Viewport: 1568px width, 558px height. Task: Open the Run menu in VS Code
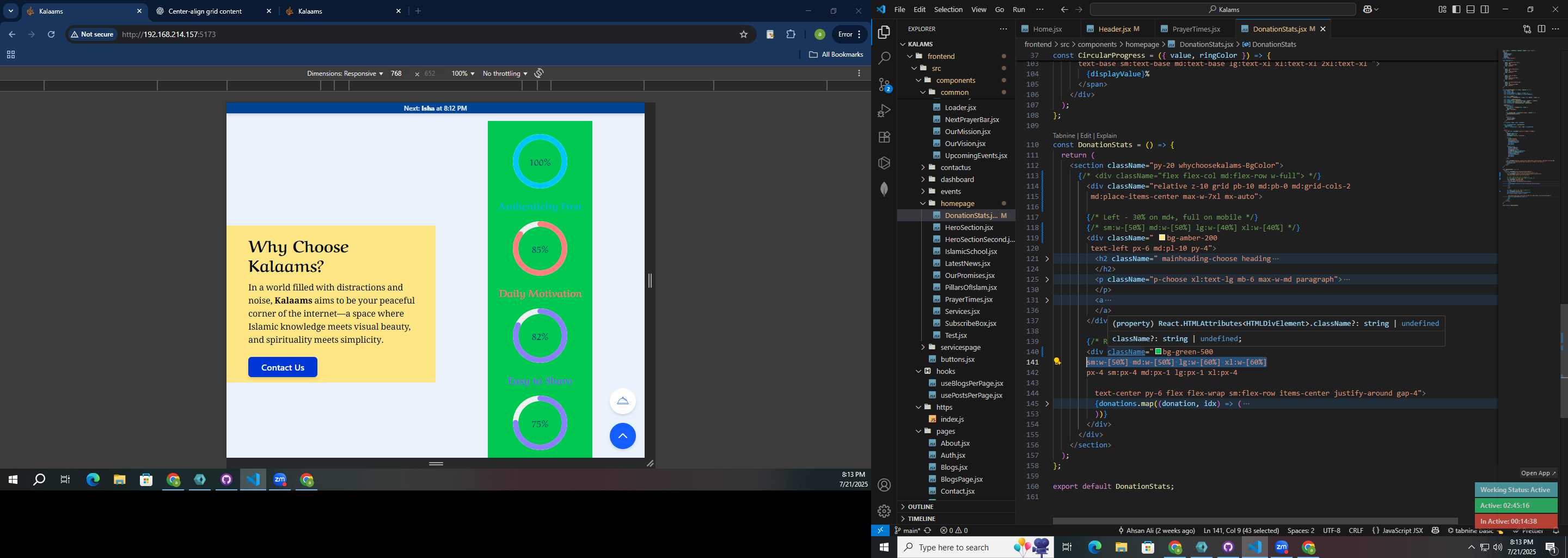point(1019,9)
